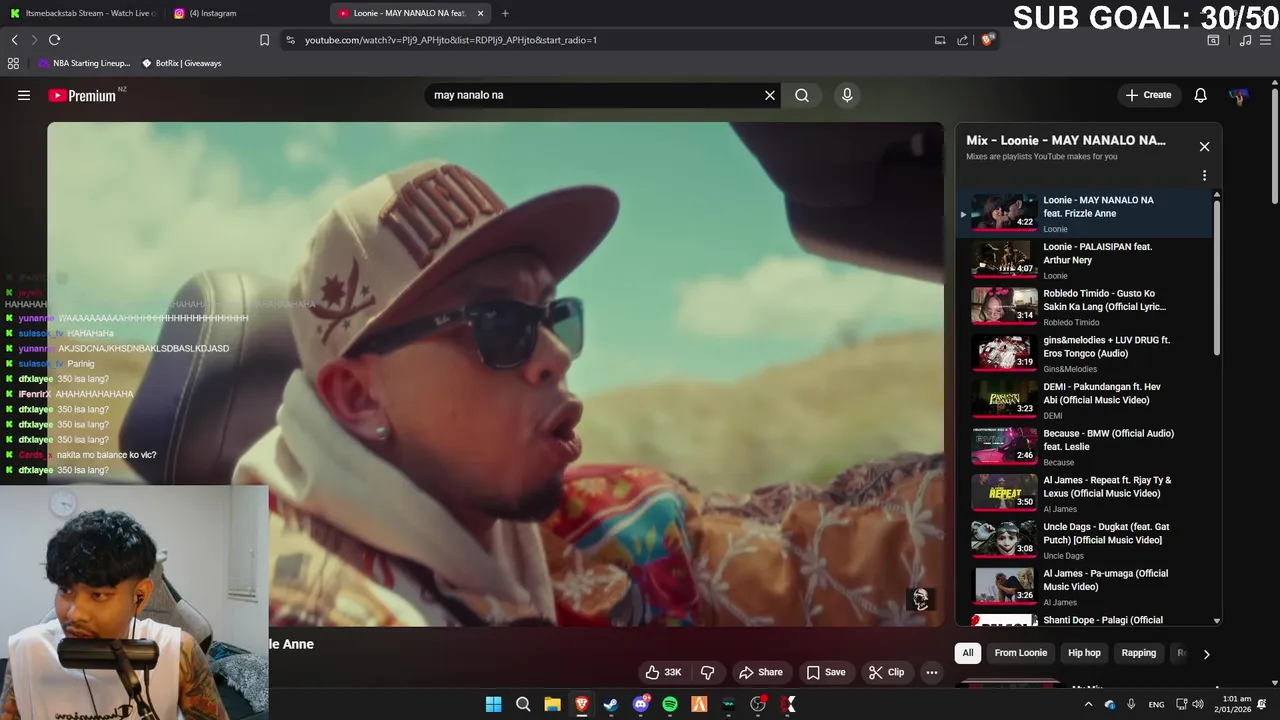Close the Mix playlist panel
Image resolution: width=1280 pixels, height=720 pixels.
point(1204,146)
